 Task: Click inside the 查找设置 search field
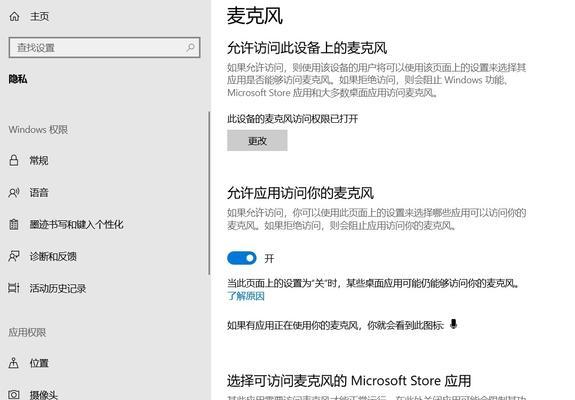pos(104,47)
